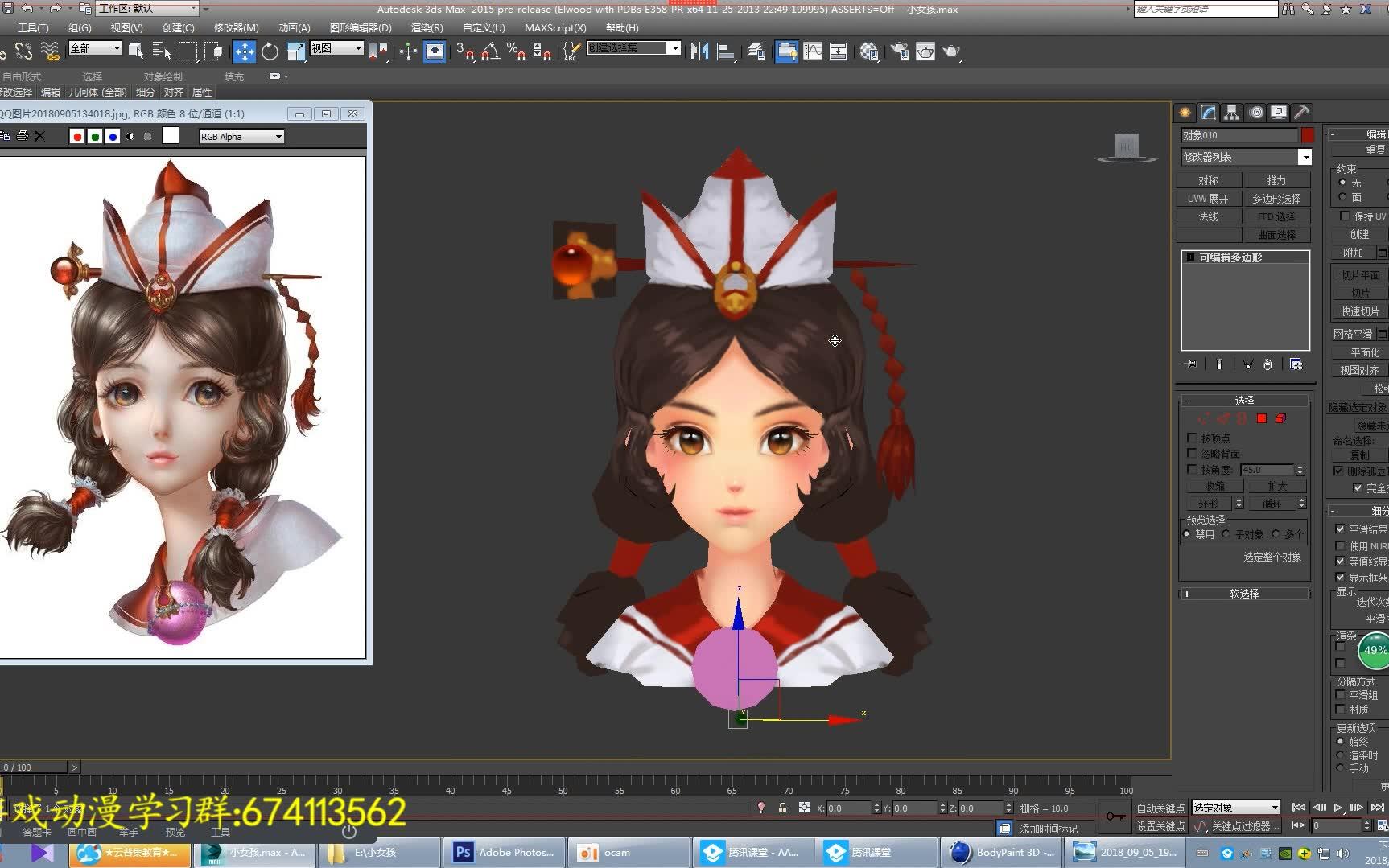Open BodyPaint 3D from the taskbar

(x=1004, y=852)
